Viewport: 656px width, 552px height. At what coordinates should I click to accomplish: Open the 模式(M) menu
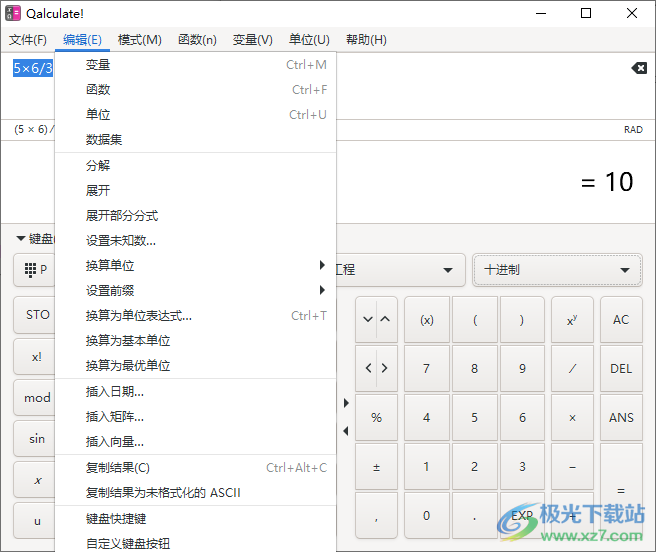(x=140, y=40)
